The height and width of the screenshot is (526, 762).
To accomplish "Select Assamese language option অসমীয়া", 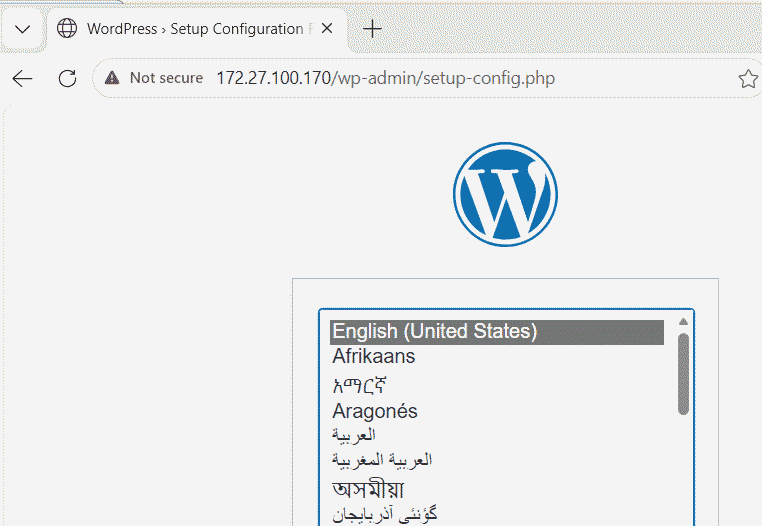I will pyautogui.click(x=497, y=489).
